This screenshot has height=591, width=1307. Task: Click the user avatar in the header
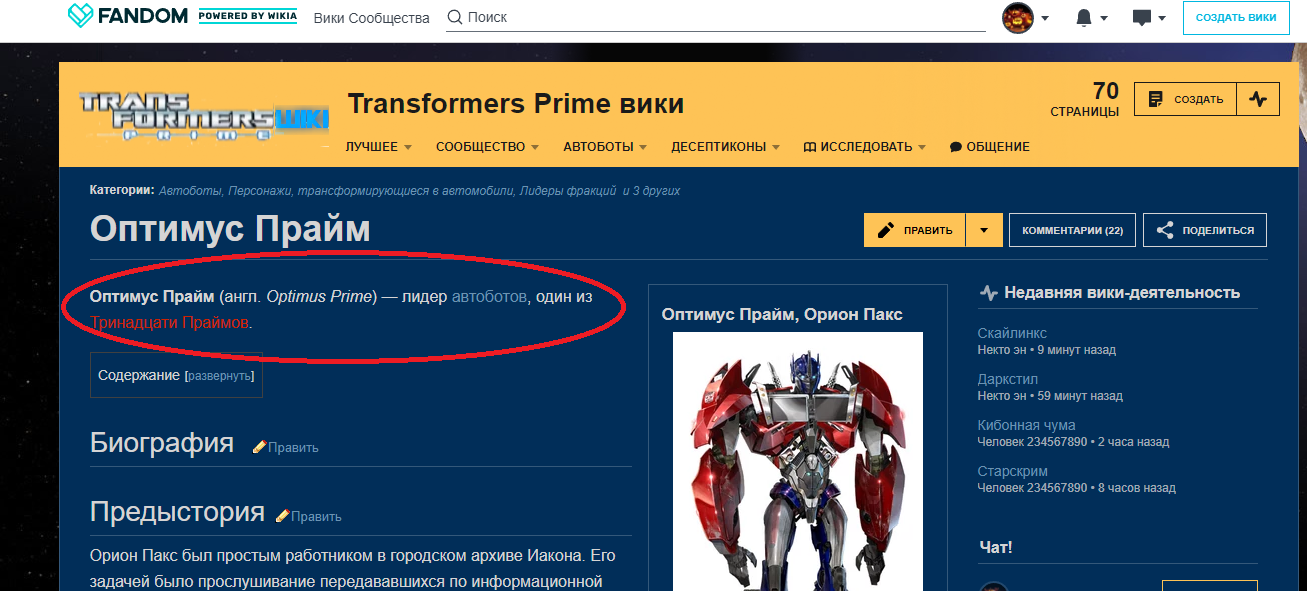click(1017, 18)
